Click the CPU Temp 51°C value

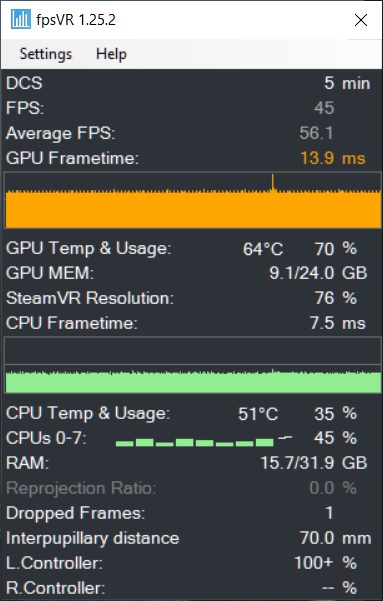click(258, 414)
